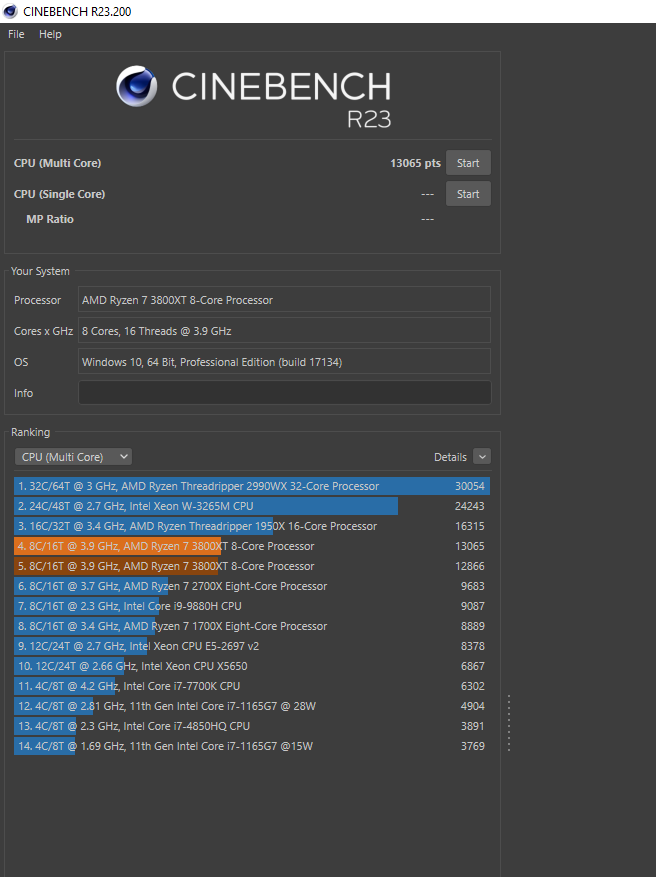Select ranking row Intel Xeon CPU X5650
This screenshot has height=877, width=656.
(x=252, y=666)
